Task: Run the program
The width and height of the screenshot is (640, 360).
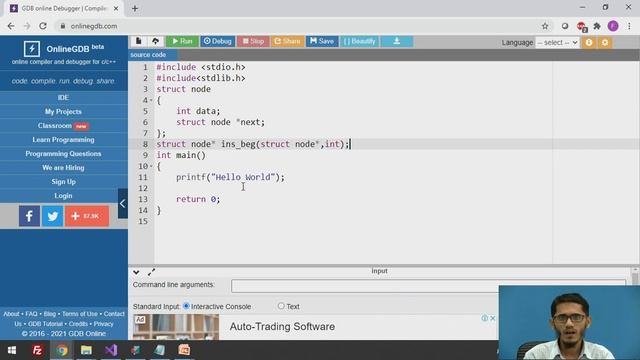Action: click(x=182, y=41)
